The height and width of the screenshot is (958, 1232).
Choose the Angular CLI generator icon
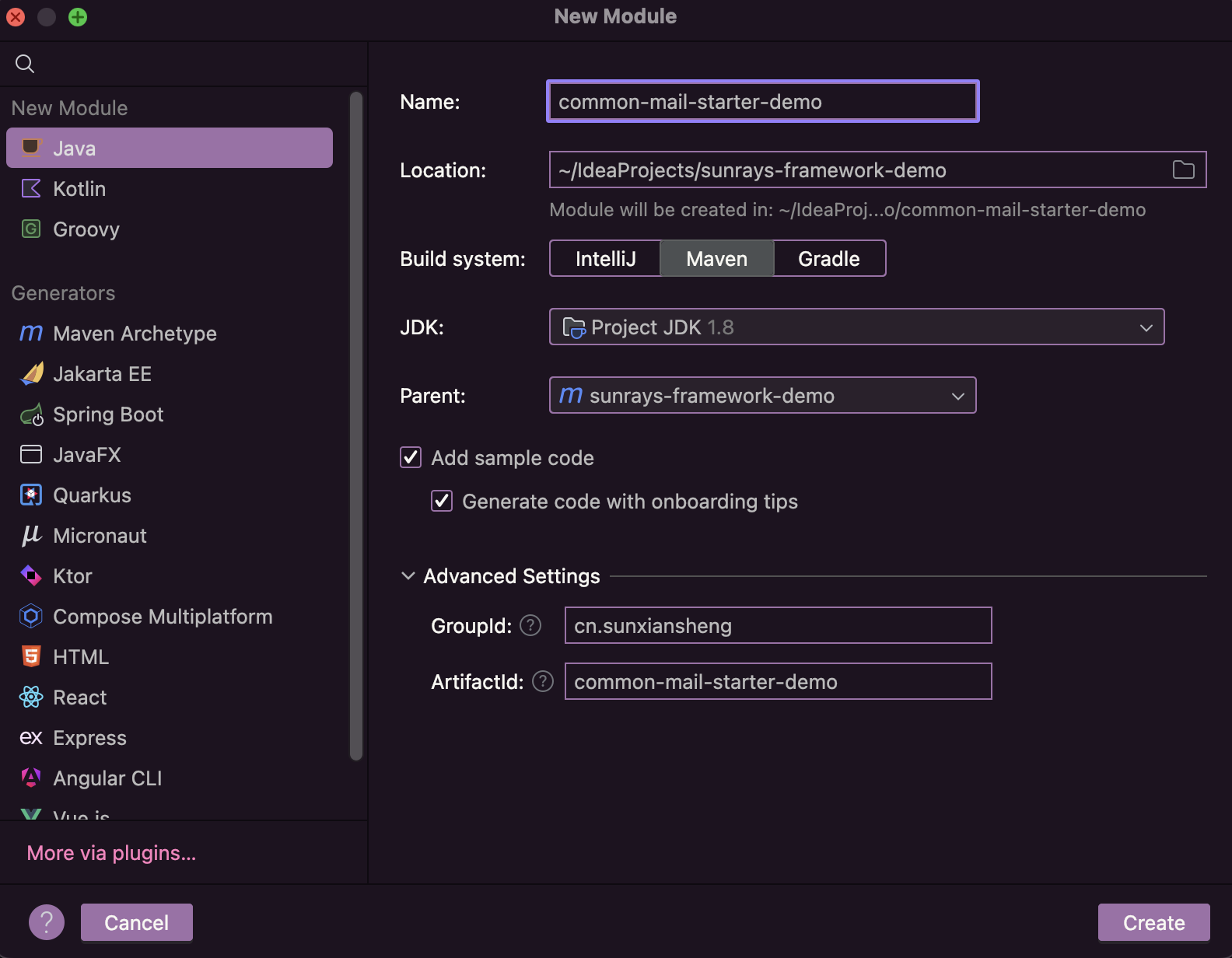(31, 778)
